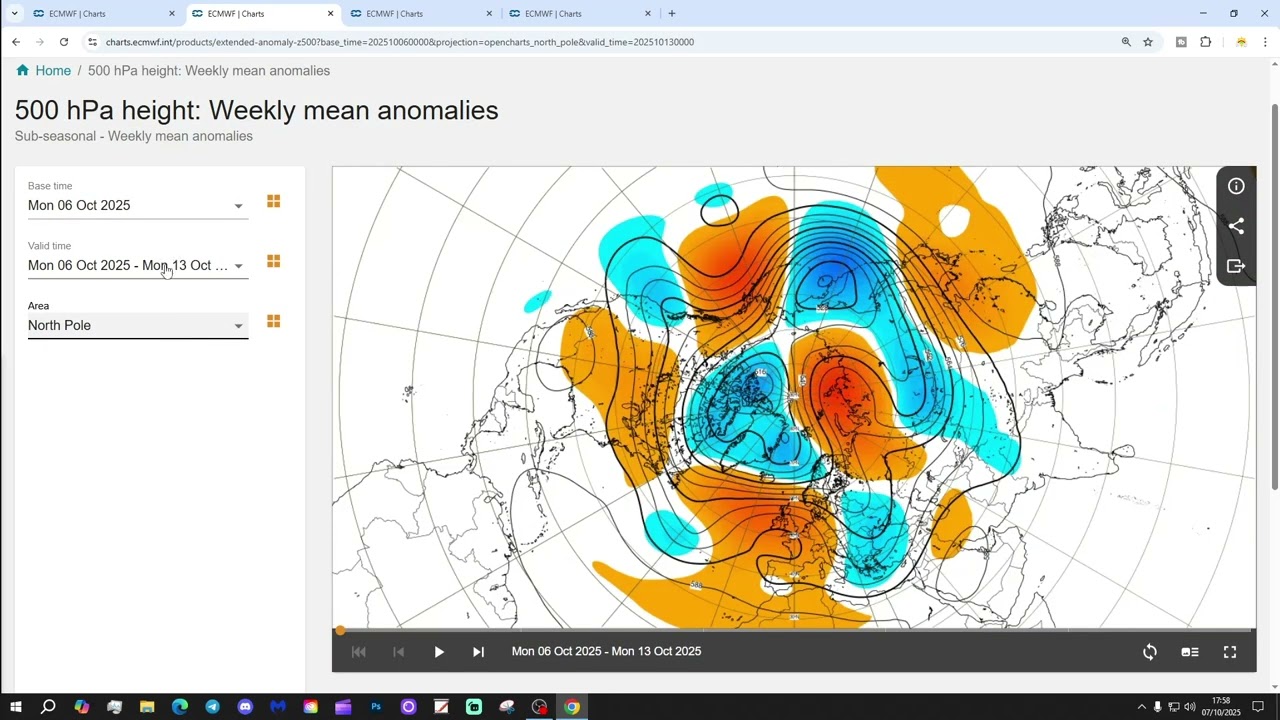Screen dimensions: 1280x720
Task: Click the share icon on the chart
Action: pyautogui.click(x=1236, y=226)
